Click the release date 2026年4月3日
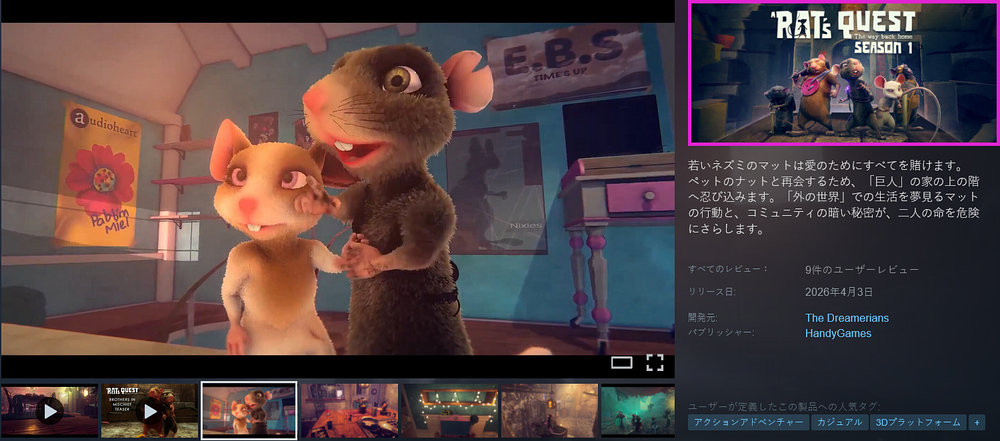Image resolution: width=1000 pixels, height=441 pixels. coord(839,292)
